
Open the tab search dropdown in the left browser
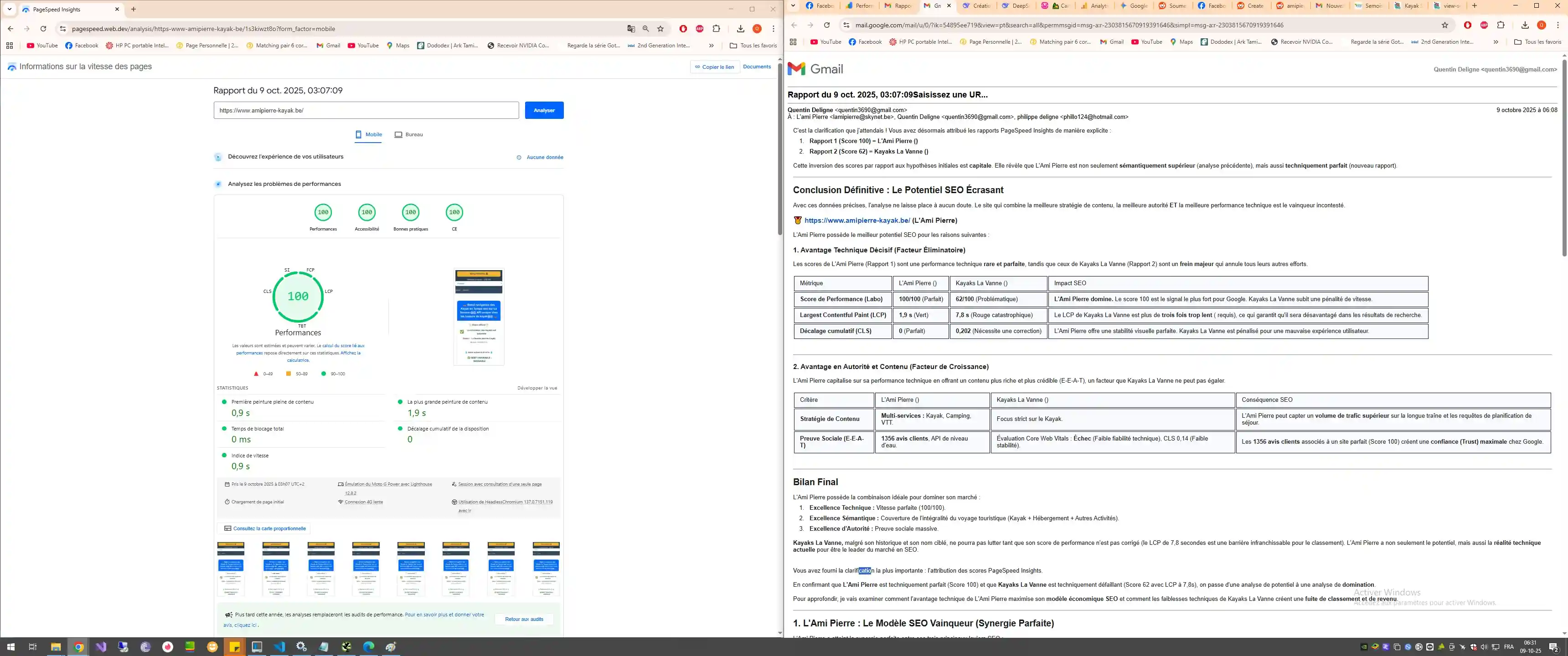[9, 9]
